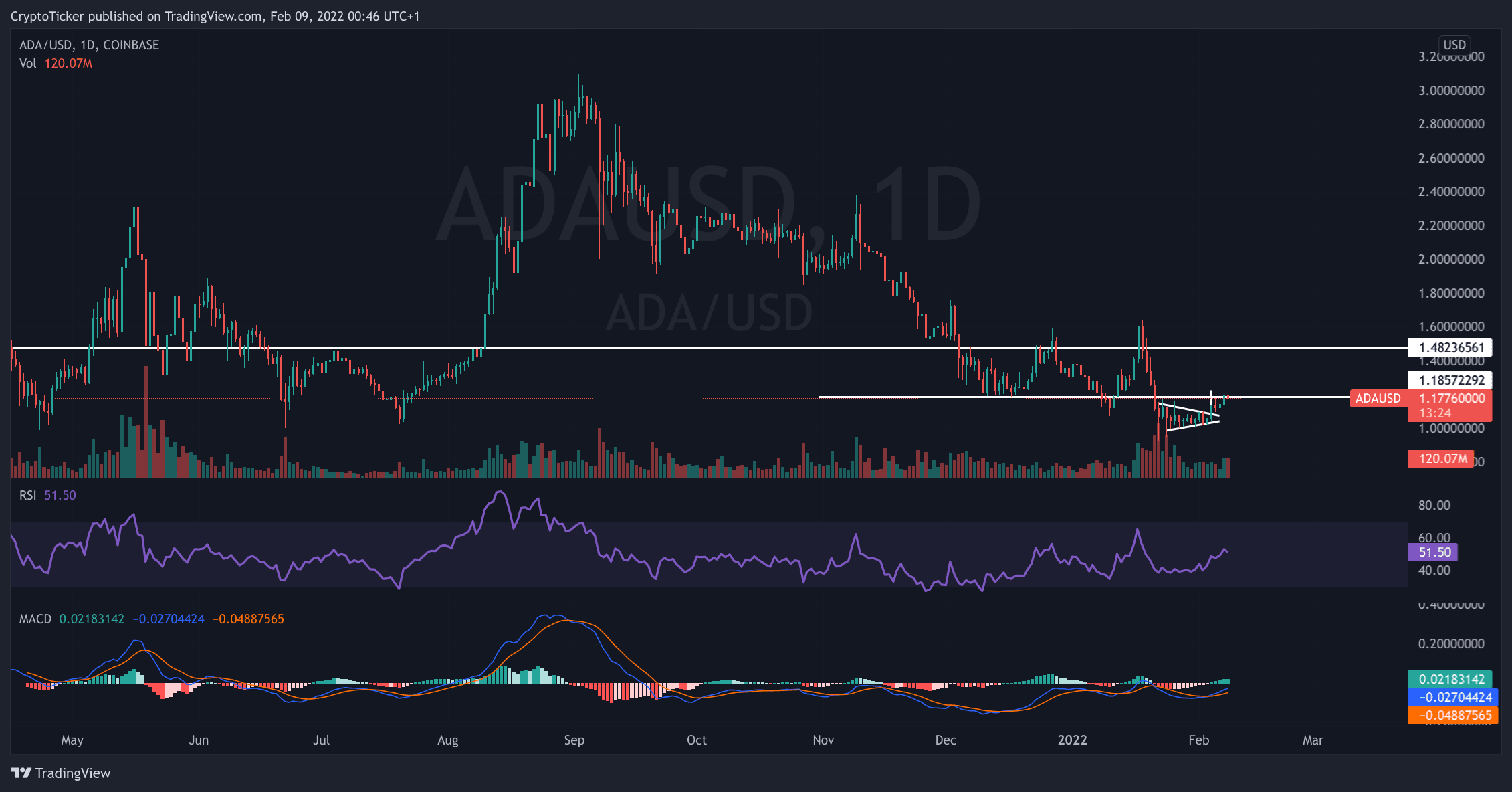This screenshot has height=792, width=1512.
Task: Click the 3.00000000 price scale label
Action: [1450, 90]
